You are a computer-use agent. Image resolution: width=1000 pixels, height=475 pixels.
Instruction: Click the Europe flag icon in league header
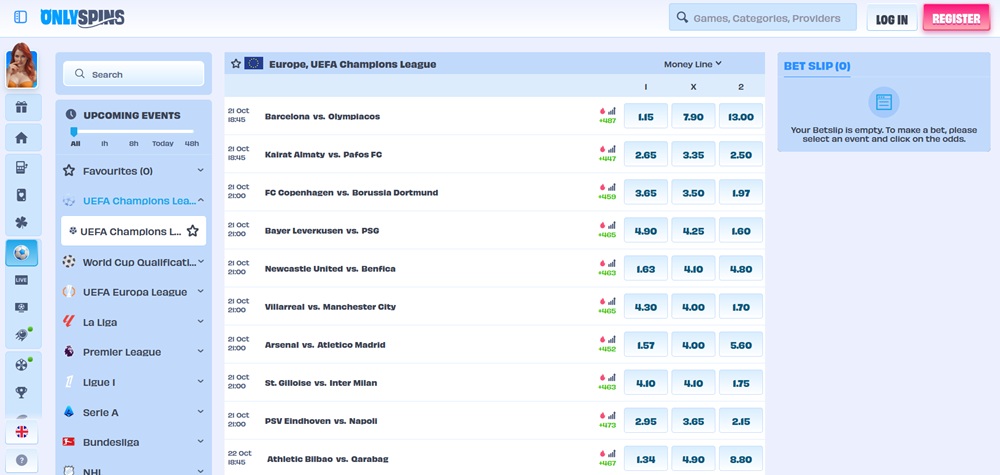point(254,64)
